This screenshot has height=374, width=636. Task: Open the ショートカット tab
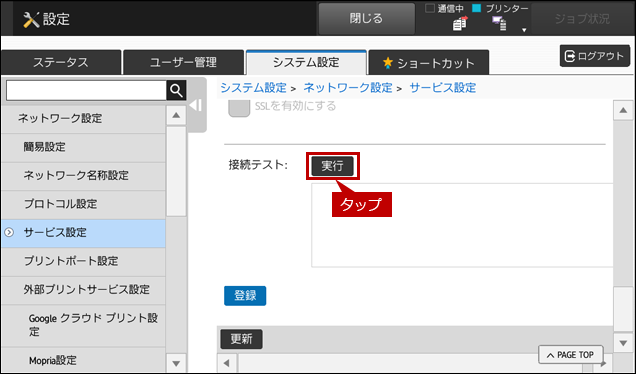pyautogui.click(x=429, y=62)
